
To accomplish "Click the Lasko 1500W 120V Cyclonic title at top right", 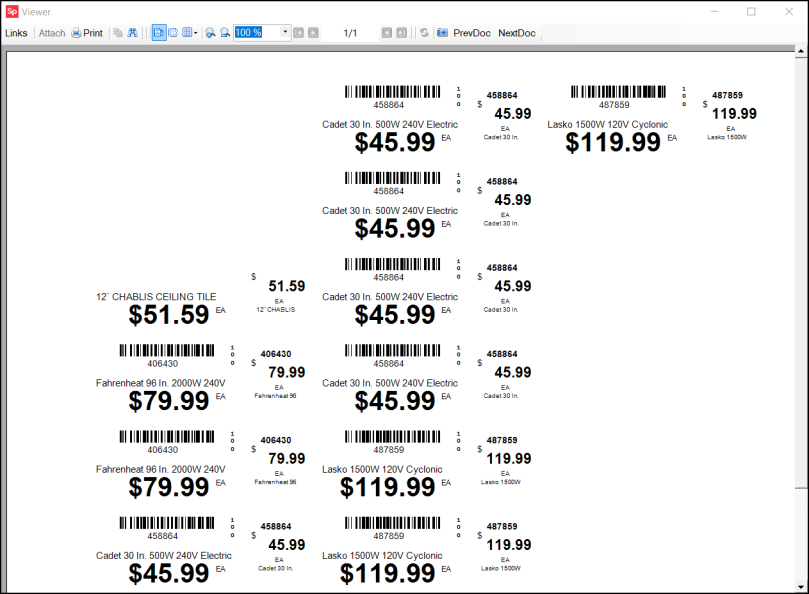I will pyautogui.click(x=607, y=124).
